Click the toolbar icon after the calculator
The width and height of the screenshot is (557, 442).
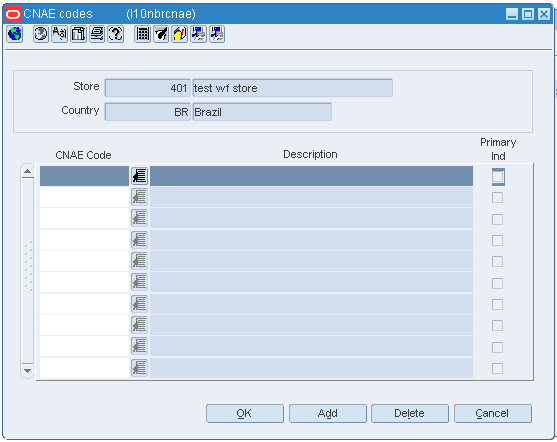tap(161, 34)
